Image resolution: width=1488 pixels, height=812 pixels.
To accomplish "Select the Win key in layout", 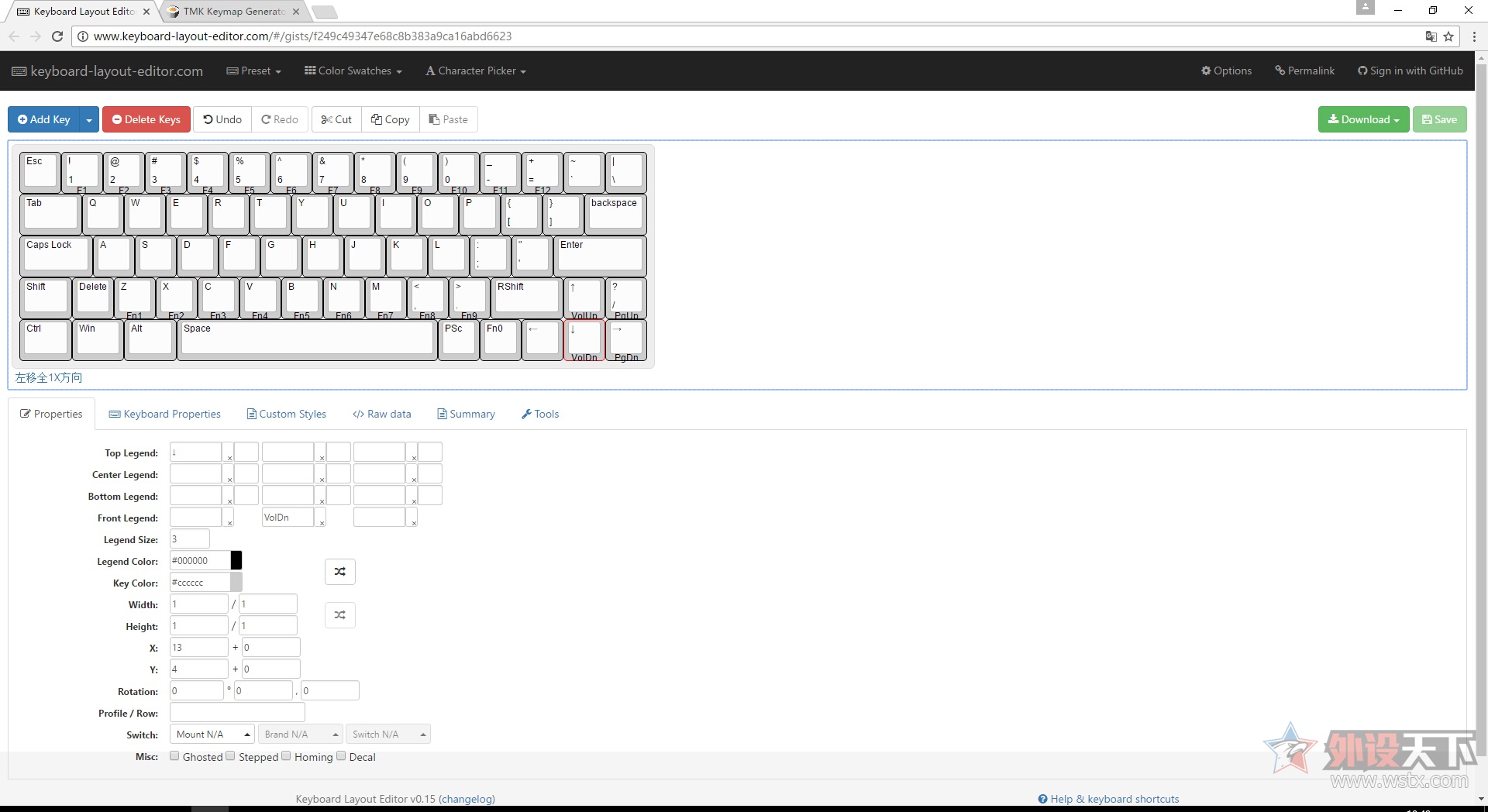I will tap(98, 339).
